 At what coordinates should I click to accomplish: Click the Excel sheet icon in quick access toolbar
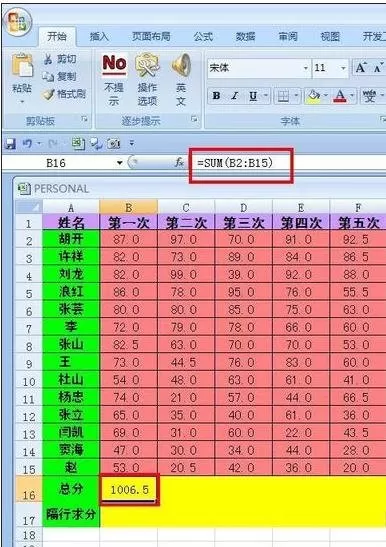[78, 143]
